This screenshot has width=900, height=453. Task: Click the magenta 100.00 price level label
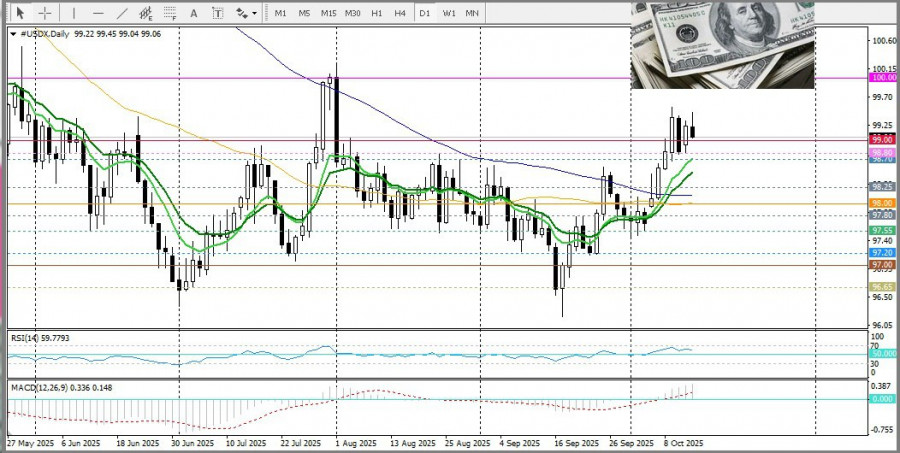(883, 77)
